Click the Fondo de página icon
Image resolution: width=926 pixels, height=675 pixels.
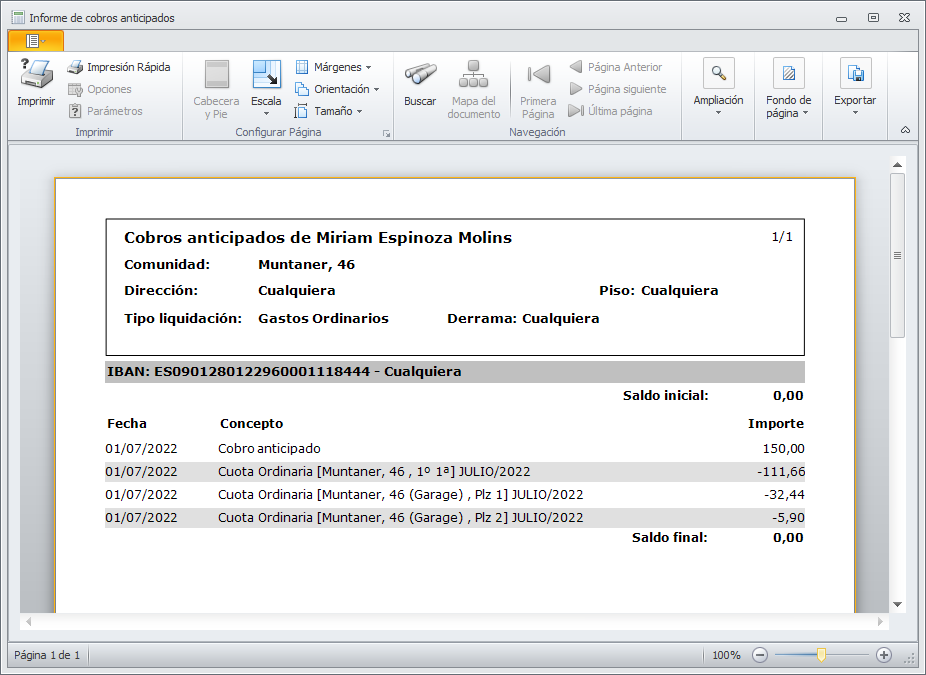788,74
